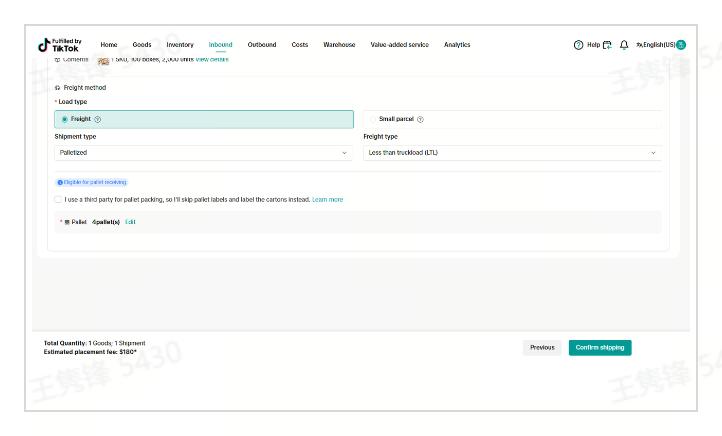The width and height of the screenshot is (722, 436).
Task: Select the Small parcel radio button
Action: point(373,119)
